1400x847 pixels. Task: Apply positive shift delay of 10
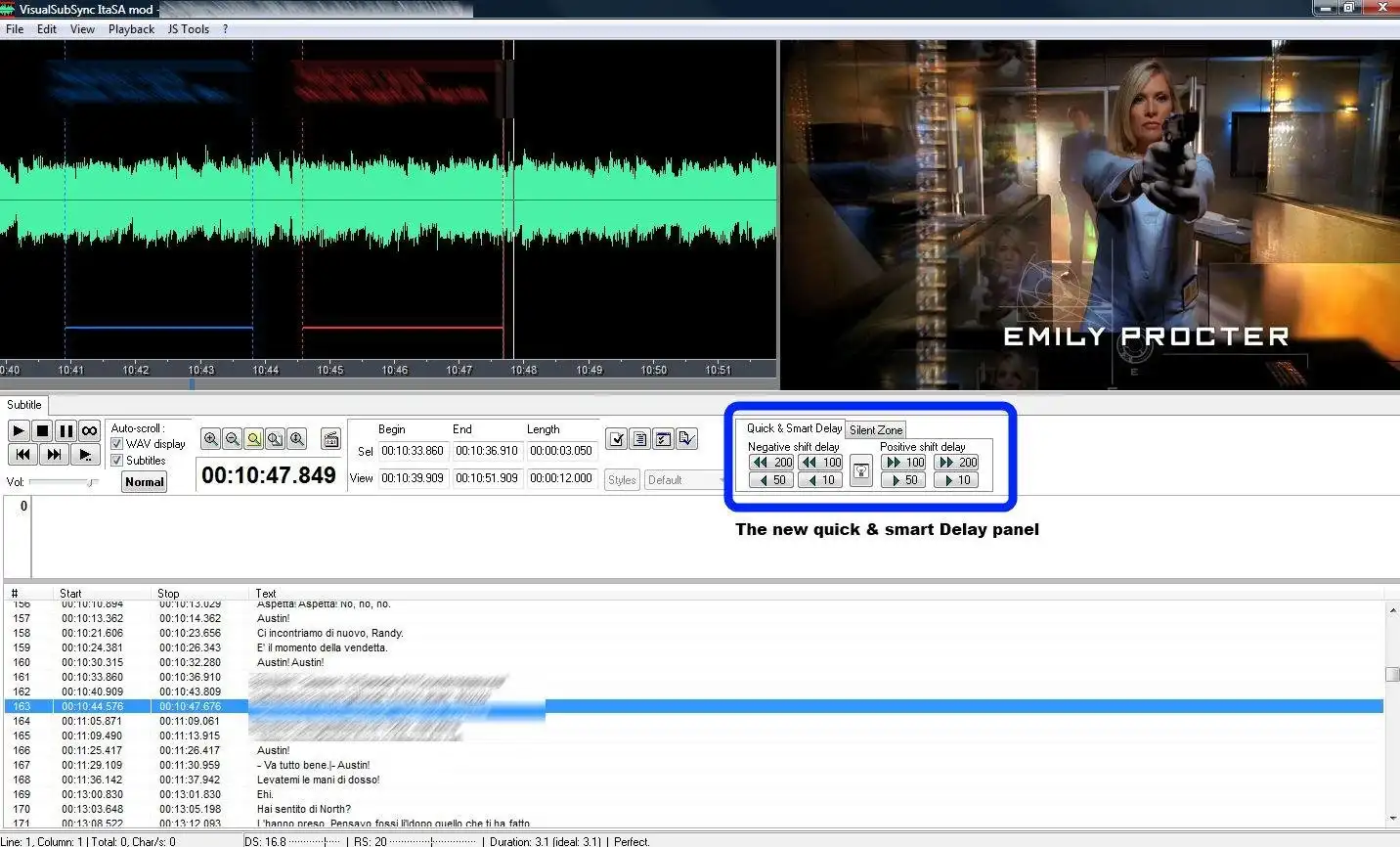(x=956, y=480)
